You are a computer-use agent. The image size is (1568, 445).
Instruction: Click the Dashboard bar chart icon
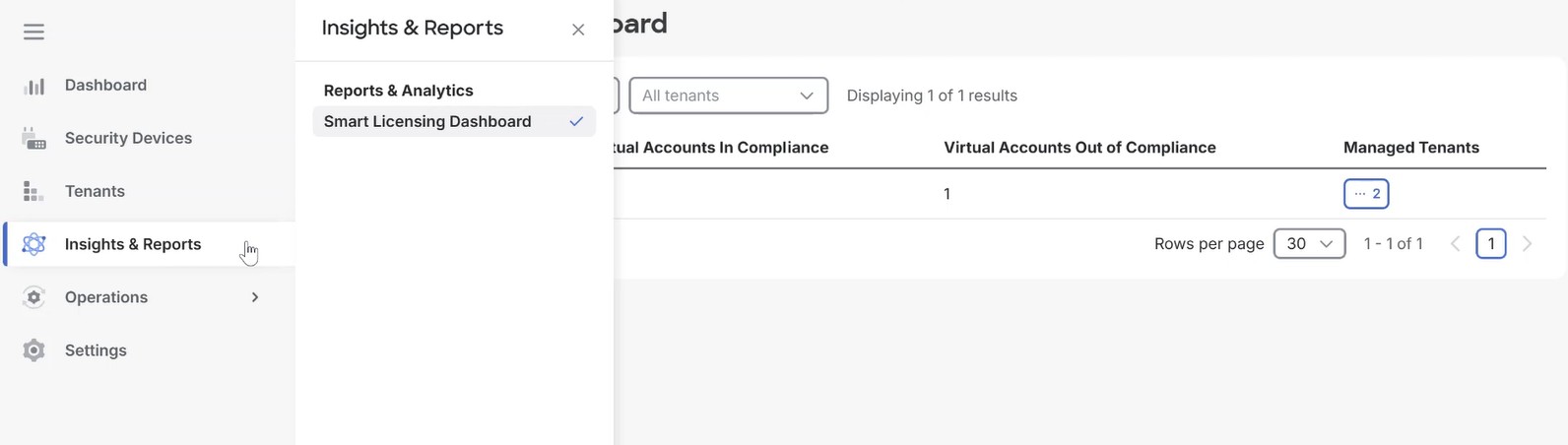[x=34, y=86]
